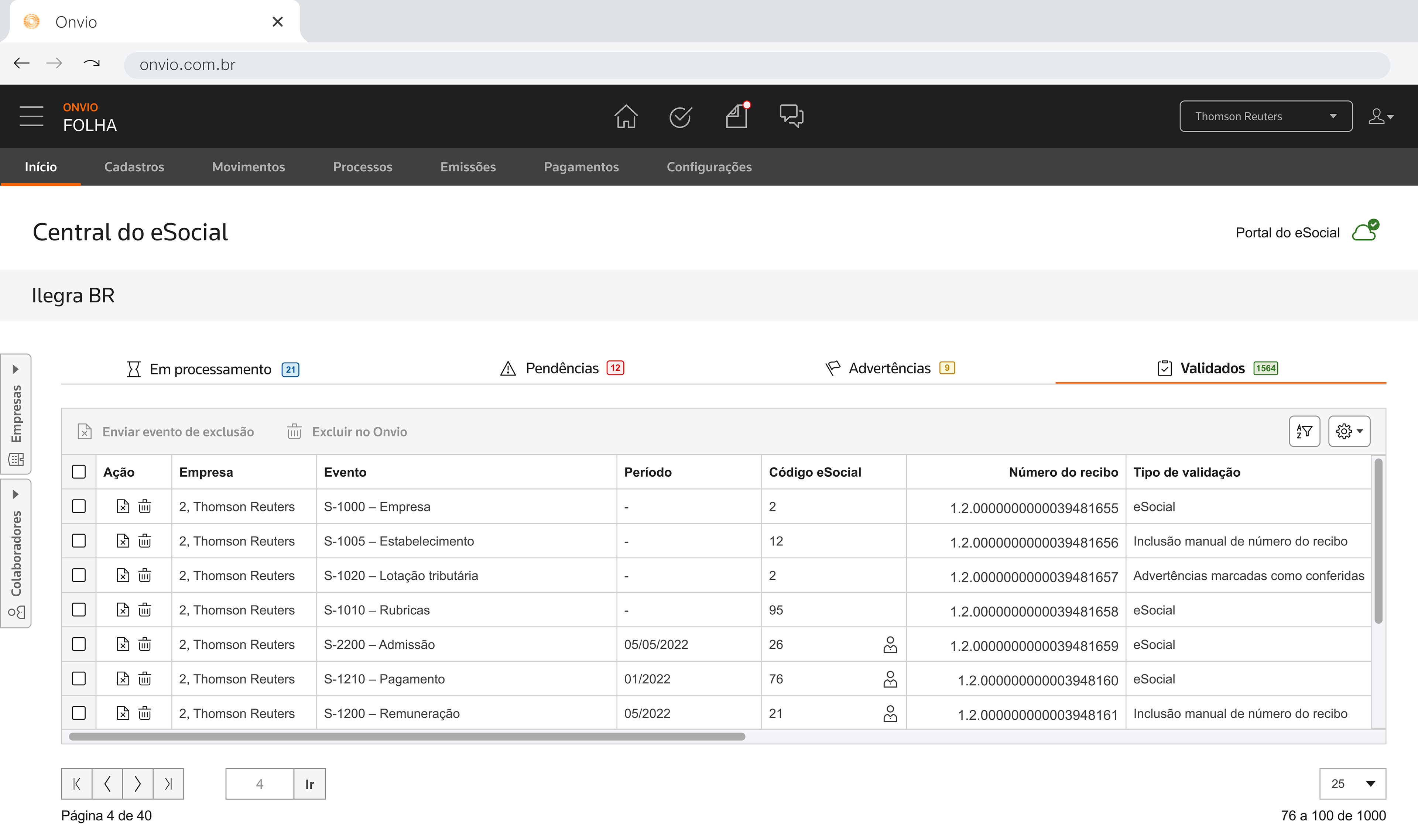
Task: Open the chat messages icon
Action: [x=791, y=116]
